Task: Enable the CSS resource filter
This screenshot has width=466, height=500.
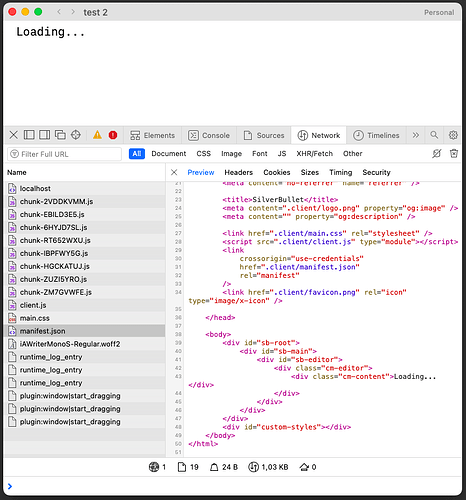Action: tap(204, 154)
